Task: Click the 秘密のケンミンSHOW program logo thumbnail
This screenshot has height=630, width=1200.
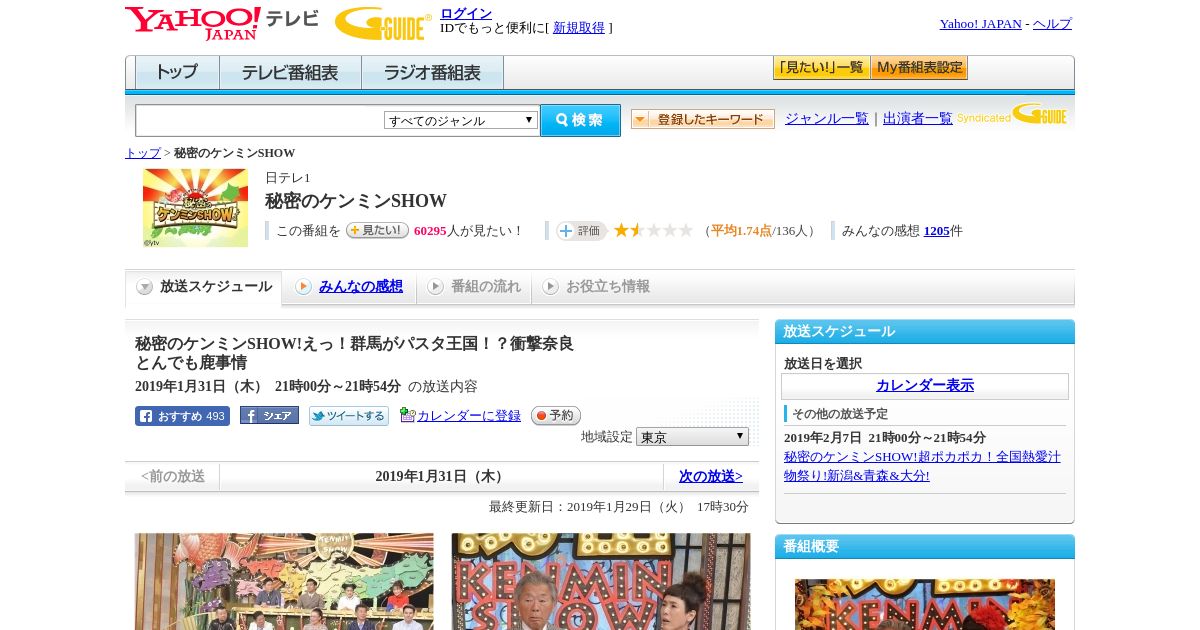Action: click(195, 207)
